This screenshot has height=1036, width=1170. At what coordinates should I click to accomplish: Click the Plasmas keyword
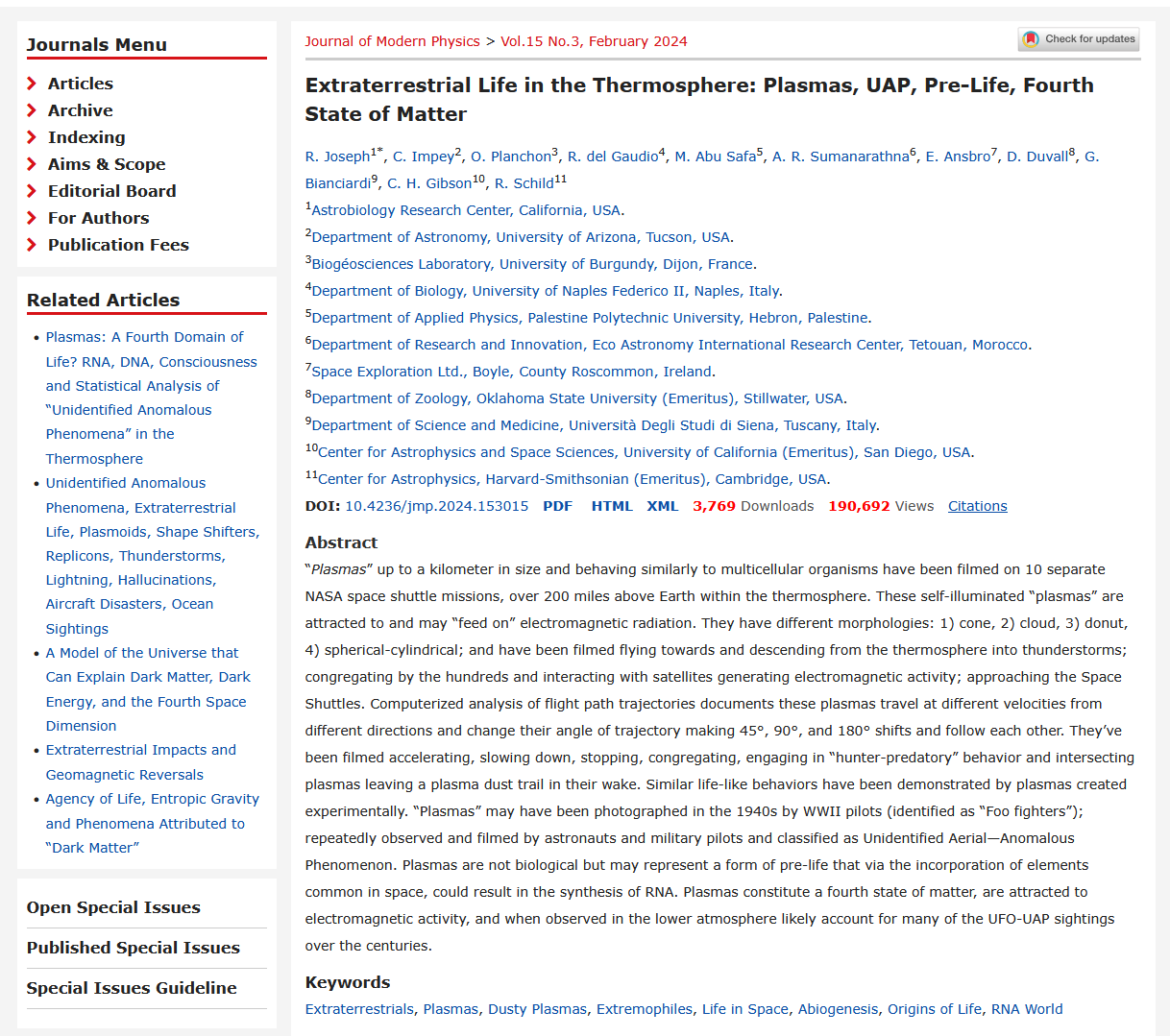[x=451, y=1009]
